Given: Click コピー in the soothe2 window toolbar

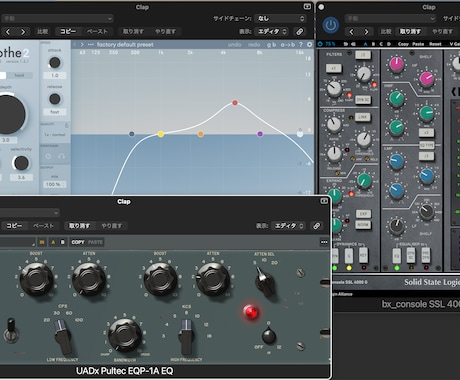Looking at the screenshot, I should point(68,32).
